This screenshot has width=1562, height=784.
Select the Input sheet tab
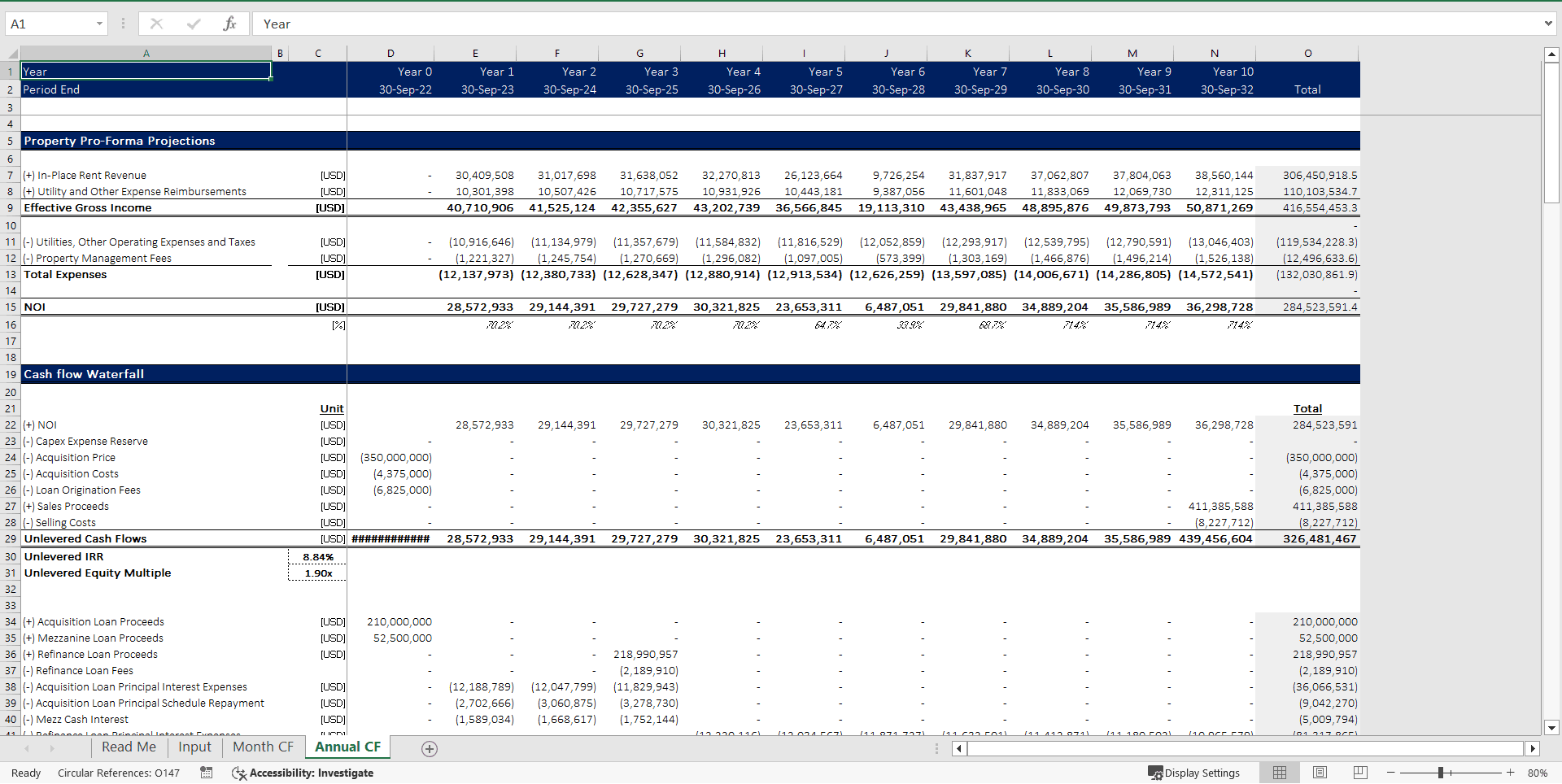[x=194, y=747]
